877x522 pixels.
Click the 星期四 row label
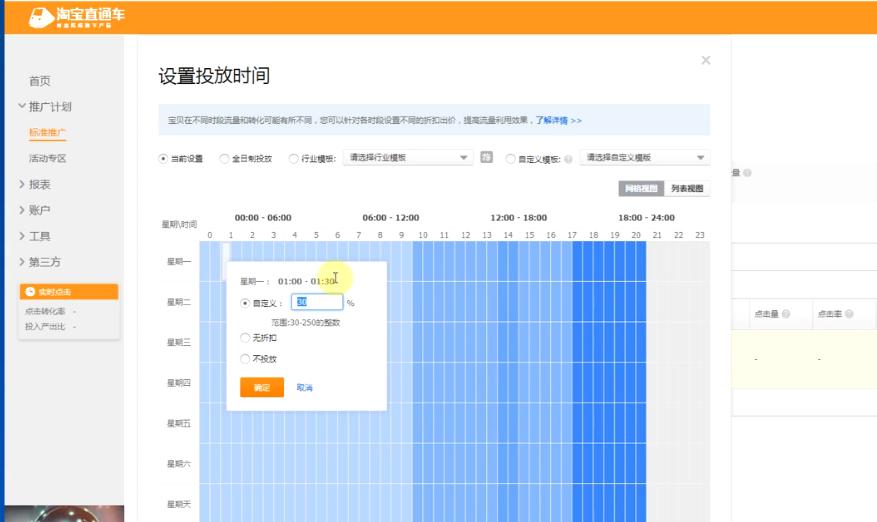[179, 383]
